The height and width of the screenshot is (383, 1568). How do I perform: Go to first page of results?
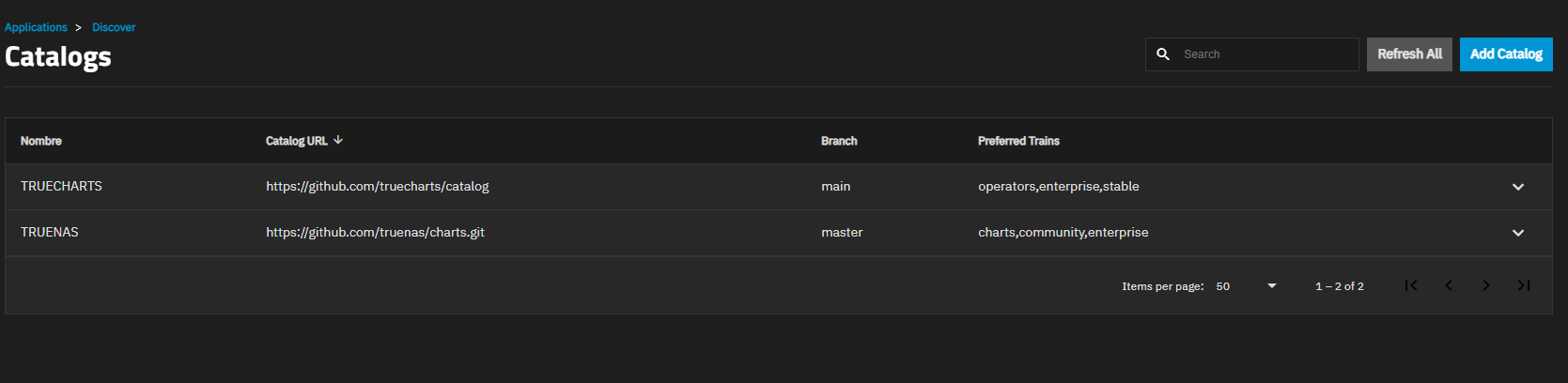click(x=1411, y=285)
